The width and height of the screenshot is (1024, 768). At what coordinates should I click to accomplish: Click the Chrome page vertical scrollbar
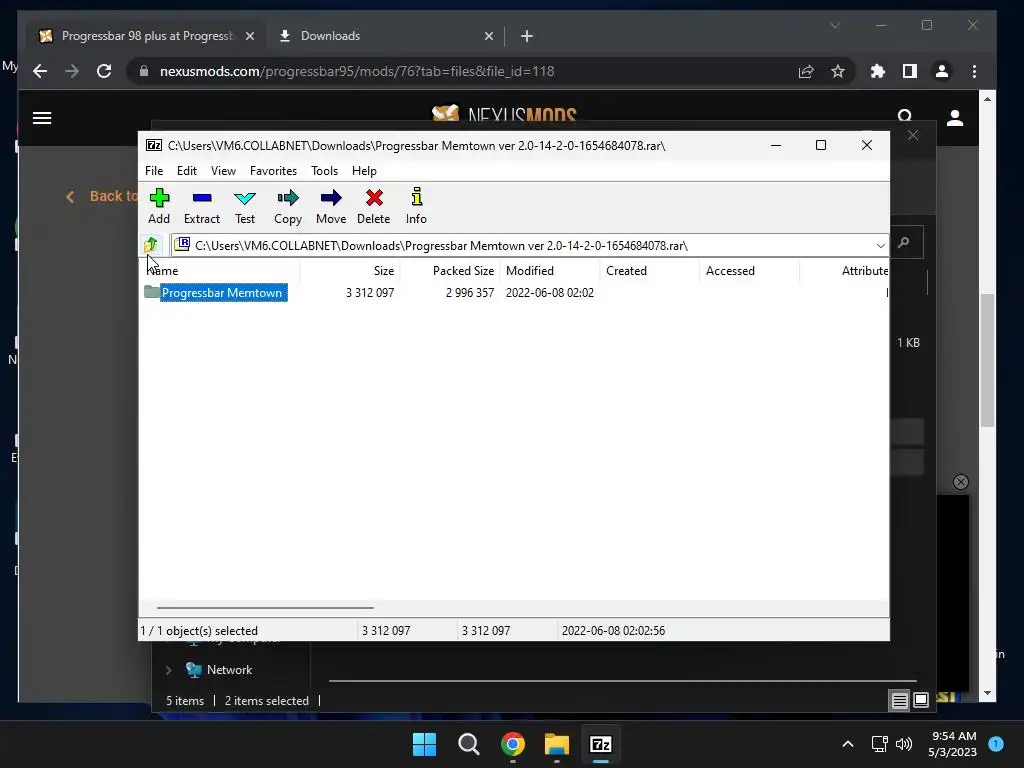[x=987, y=360]
